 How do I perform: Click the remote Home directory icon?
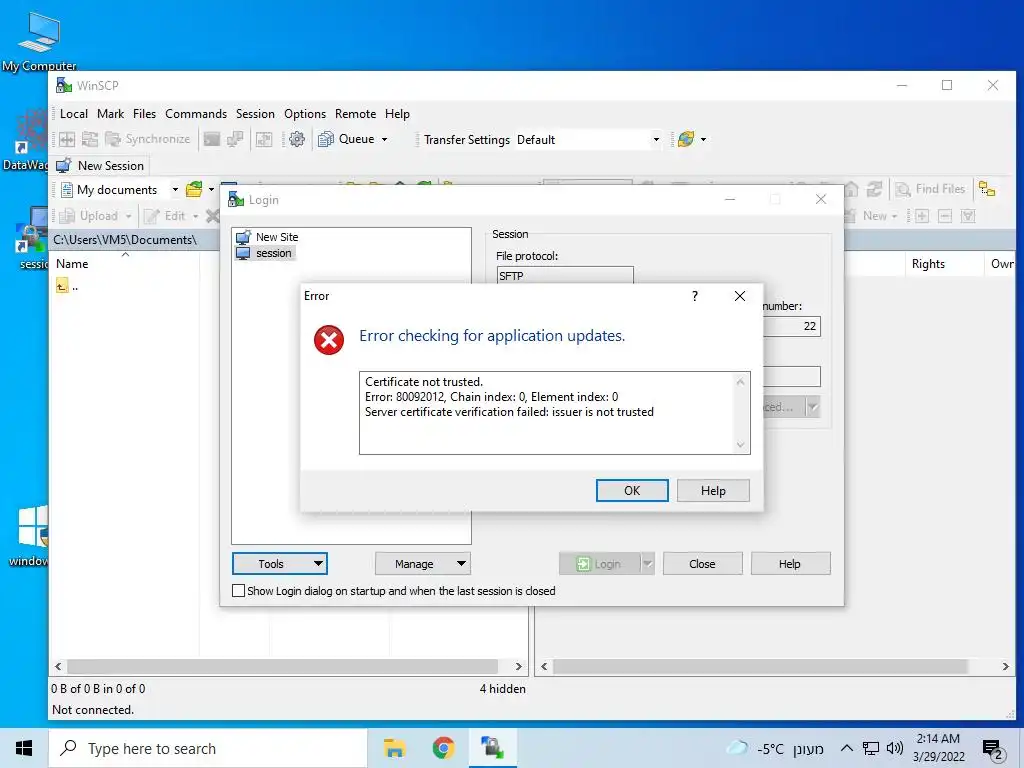[x=852, y=189]
